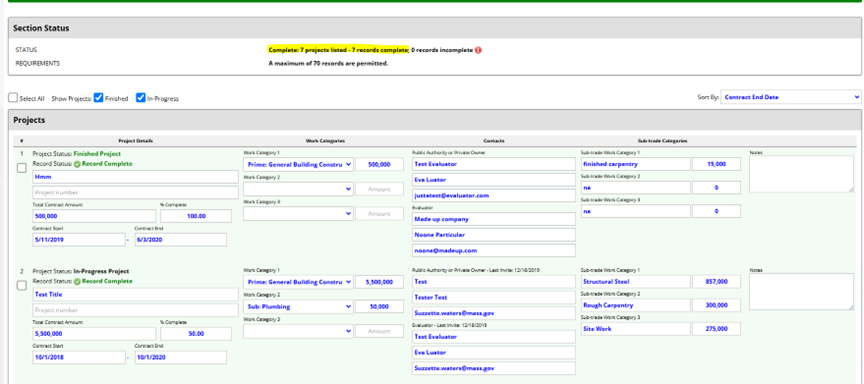This screenshot has height=384, width=864.
Task: Click the owner email justatest@evaluator.com field
Action: pos(494,195)
